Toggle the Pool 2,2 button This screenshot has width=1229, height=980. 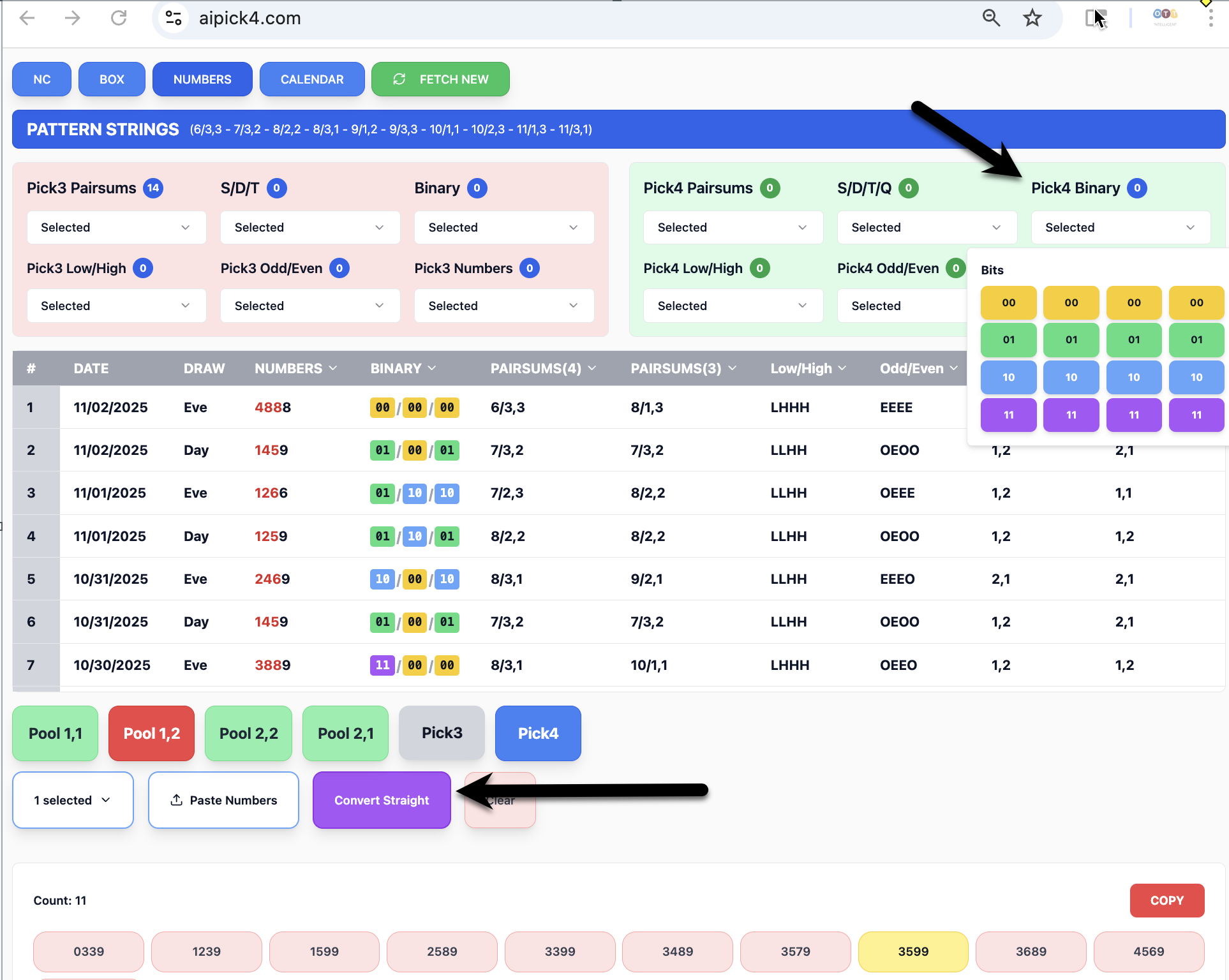pos(248,733)
